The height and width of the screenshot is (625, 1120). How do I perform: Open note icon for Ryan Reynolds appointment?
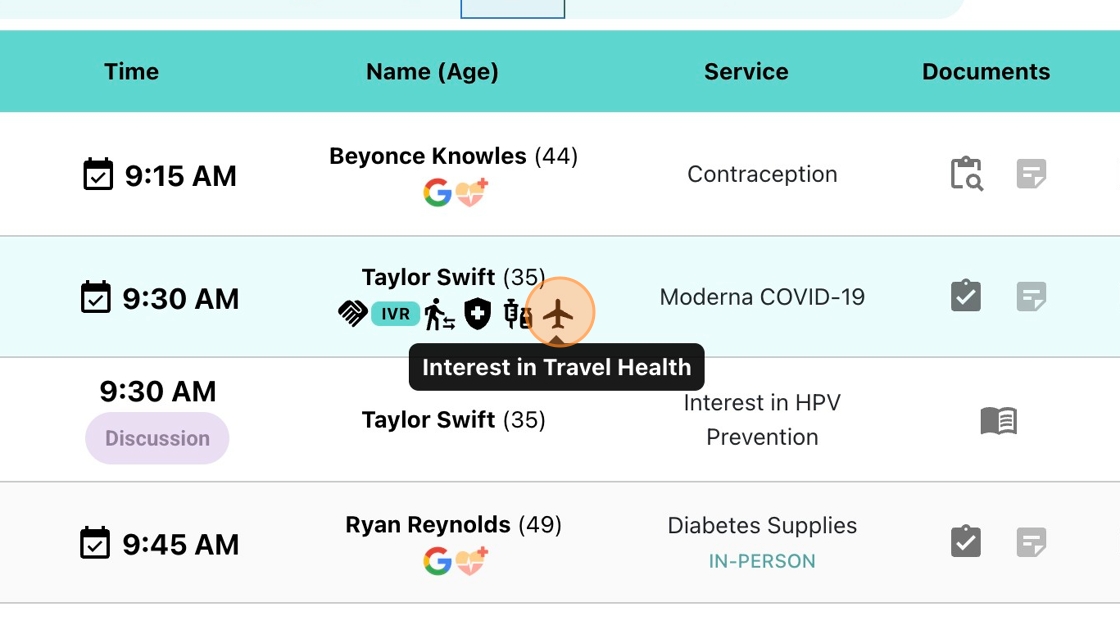1031,542
